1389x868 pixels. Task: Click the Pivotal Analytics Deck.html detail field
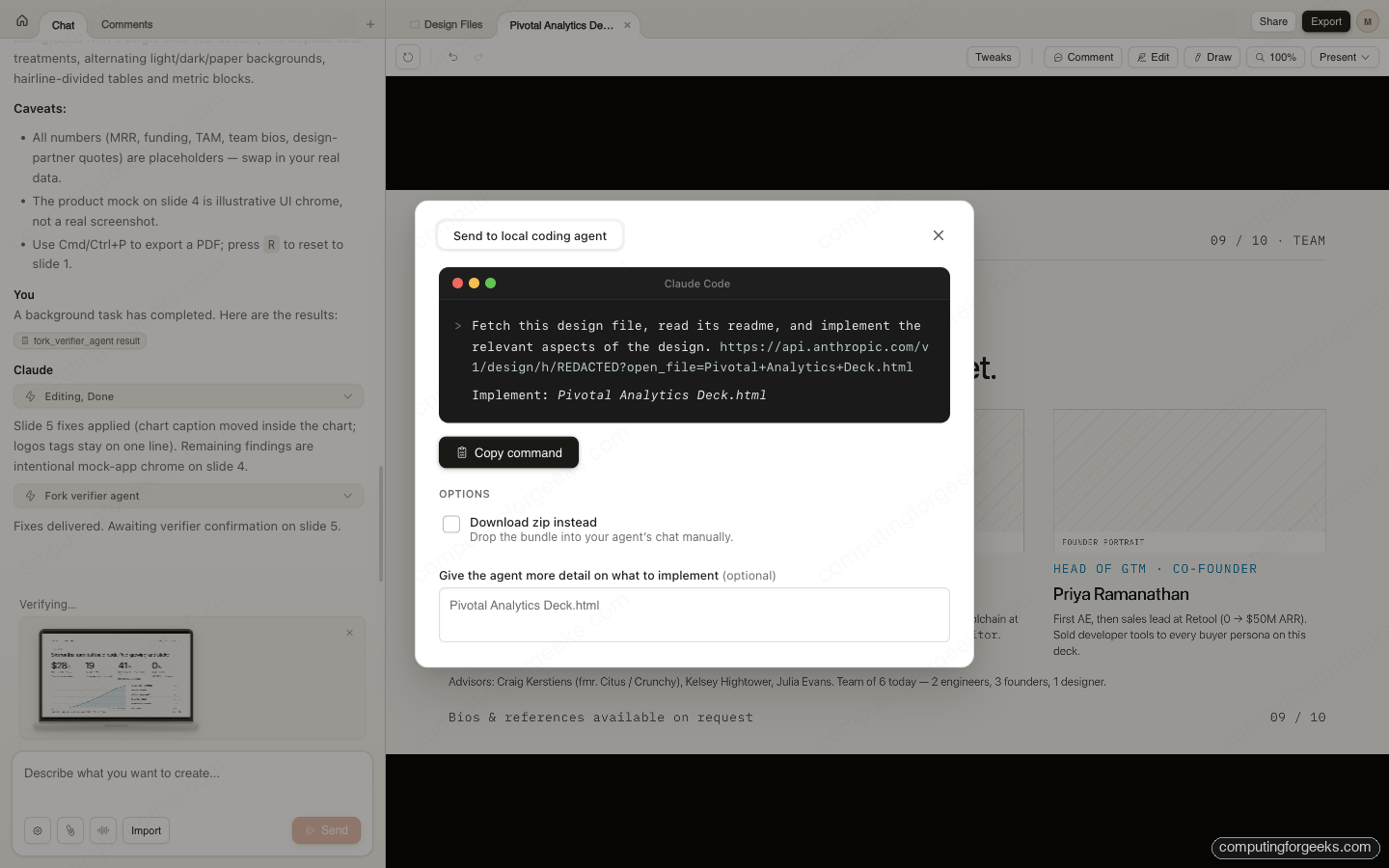tap(694, 614)
